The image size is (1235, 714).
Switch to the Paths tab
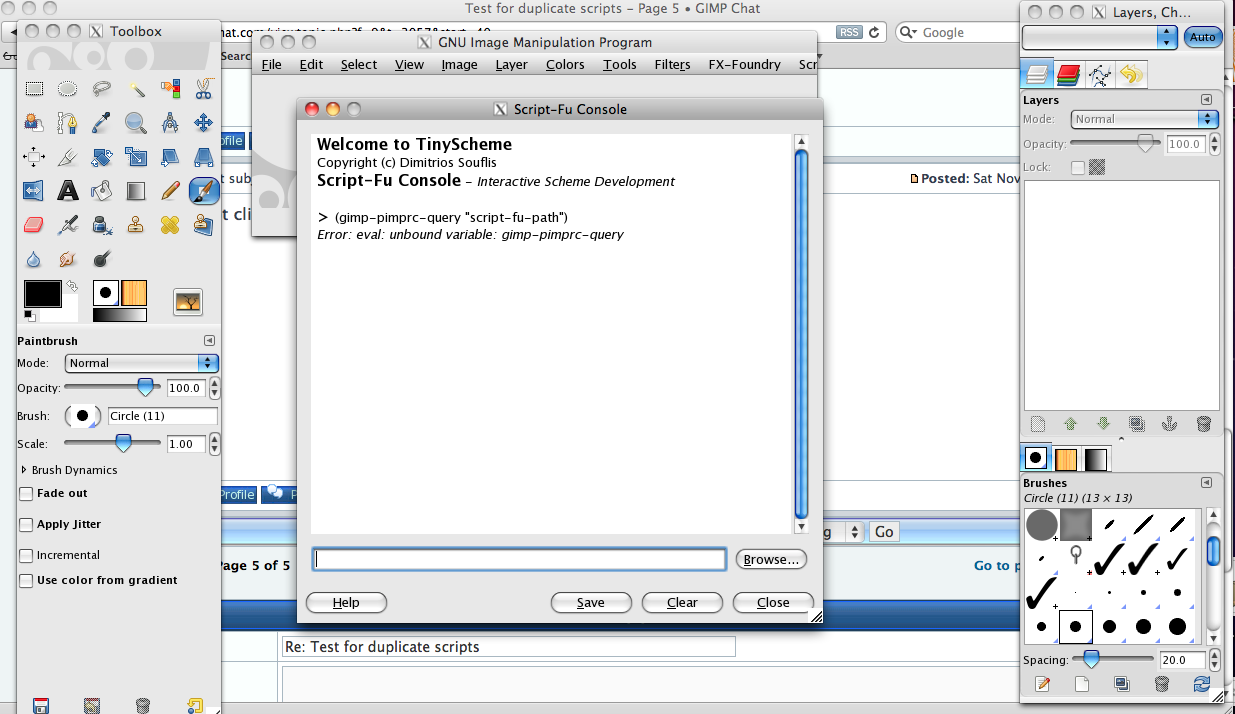point(1100,74)
